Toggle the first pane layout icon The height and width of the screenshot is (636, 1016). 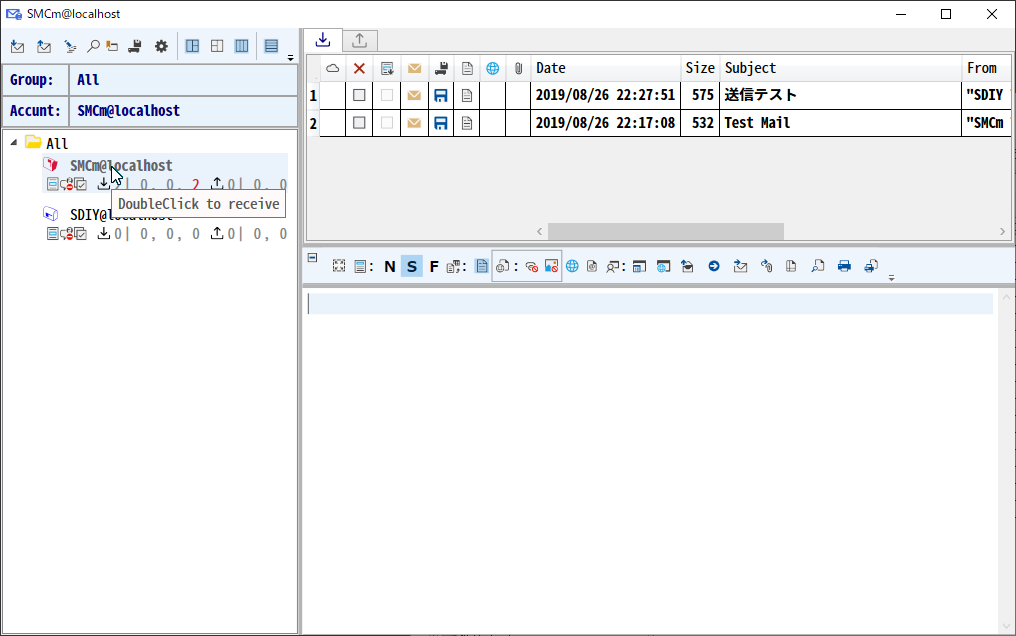tap(192, 46)
